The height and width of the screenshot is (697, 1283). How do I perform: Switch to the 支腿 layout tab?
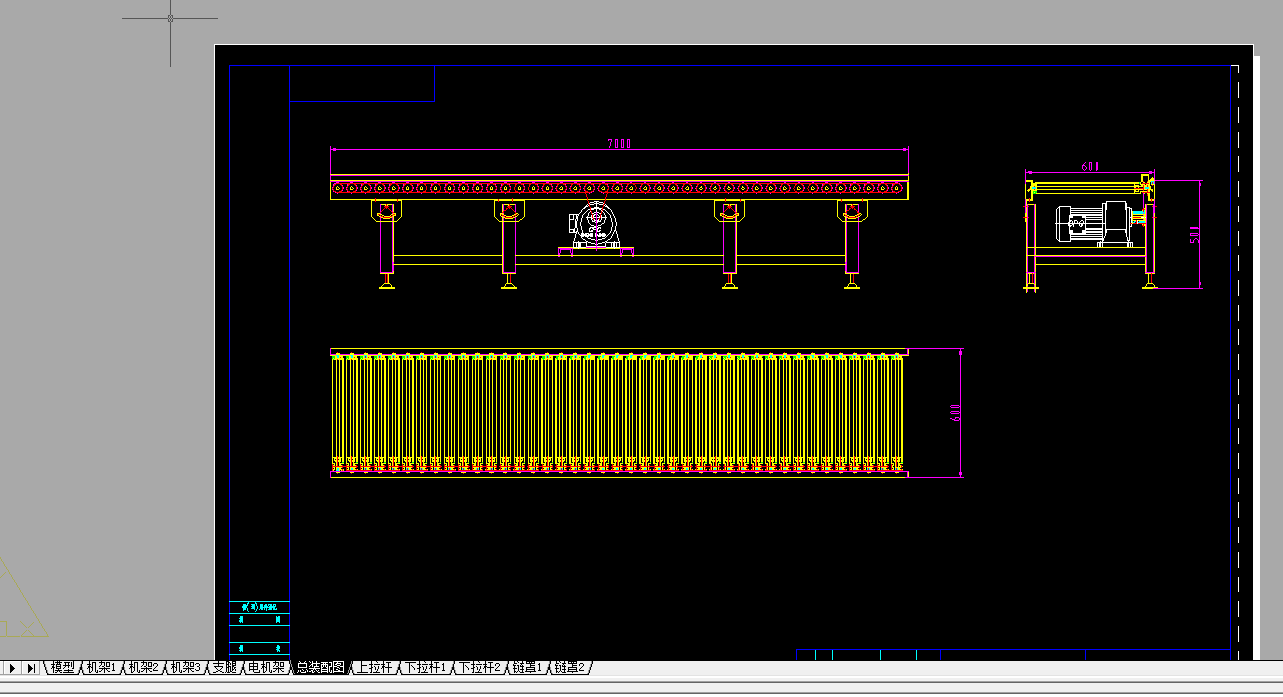pos(225,667)
